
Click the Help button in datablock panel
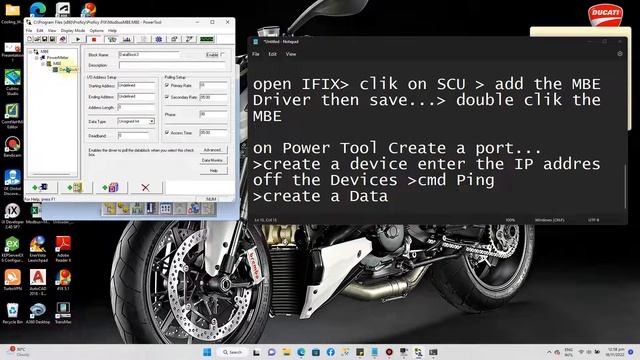(213, 171)
